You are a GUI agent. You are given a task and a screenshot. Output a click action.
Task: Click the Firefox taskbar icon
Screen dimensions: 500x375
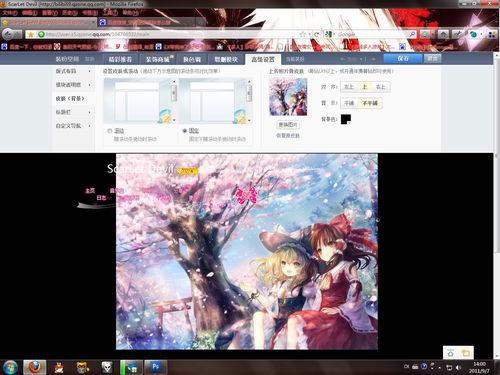(35, 367)
